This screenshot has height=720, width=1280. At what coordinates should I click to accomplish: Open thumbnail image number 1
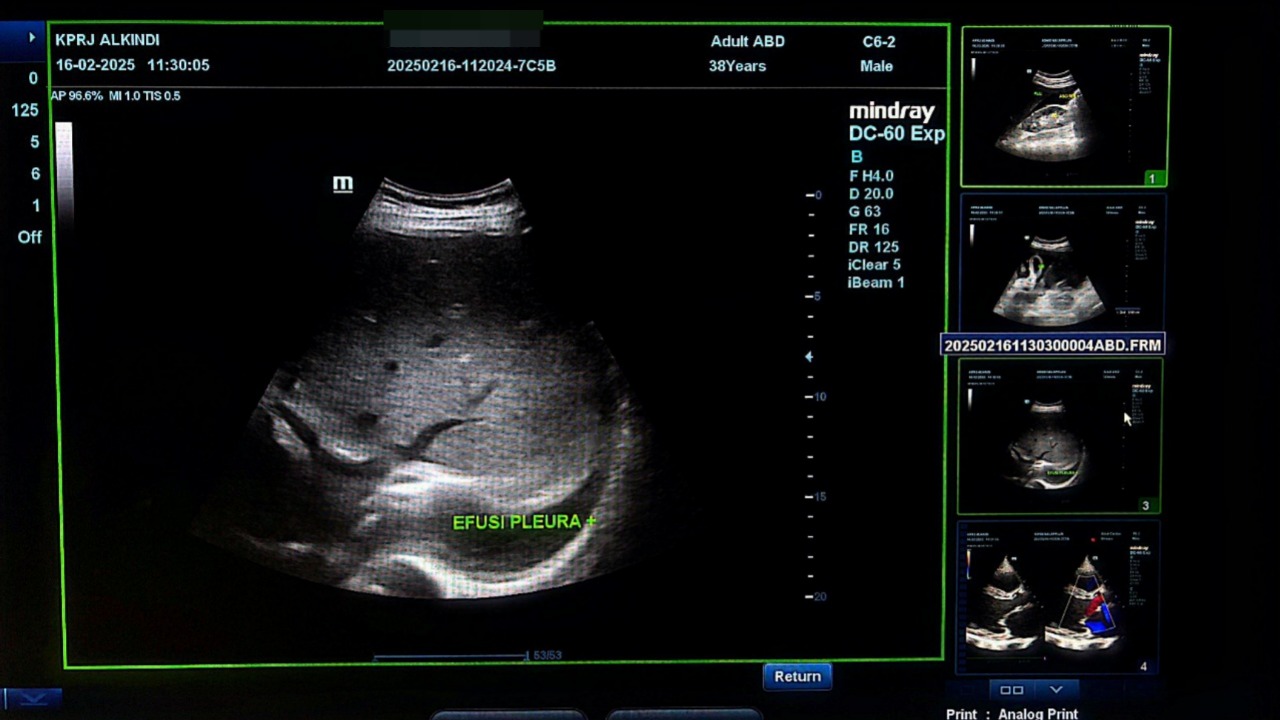[x=1065, y=106]
